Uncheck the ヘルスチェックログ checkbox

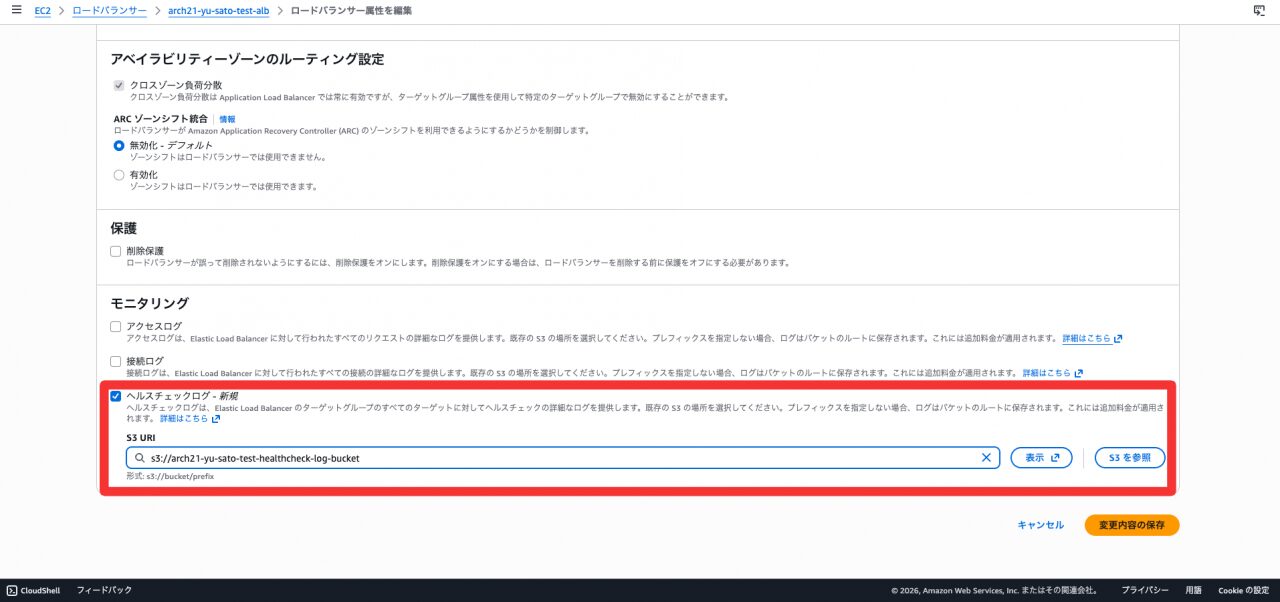[x=116, y=396]
